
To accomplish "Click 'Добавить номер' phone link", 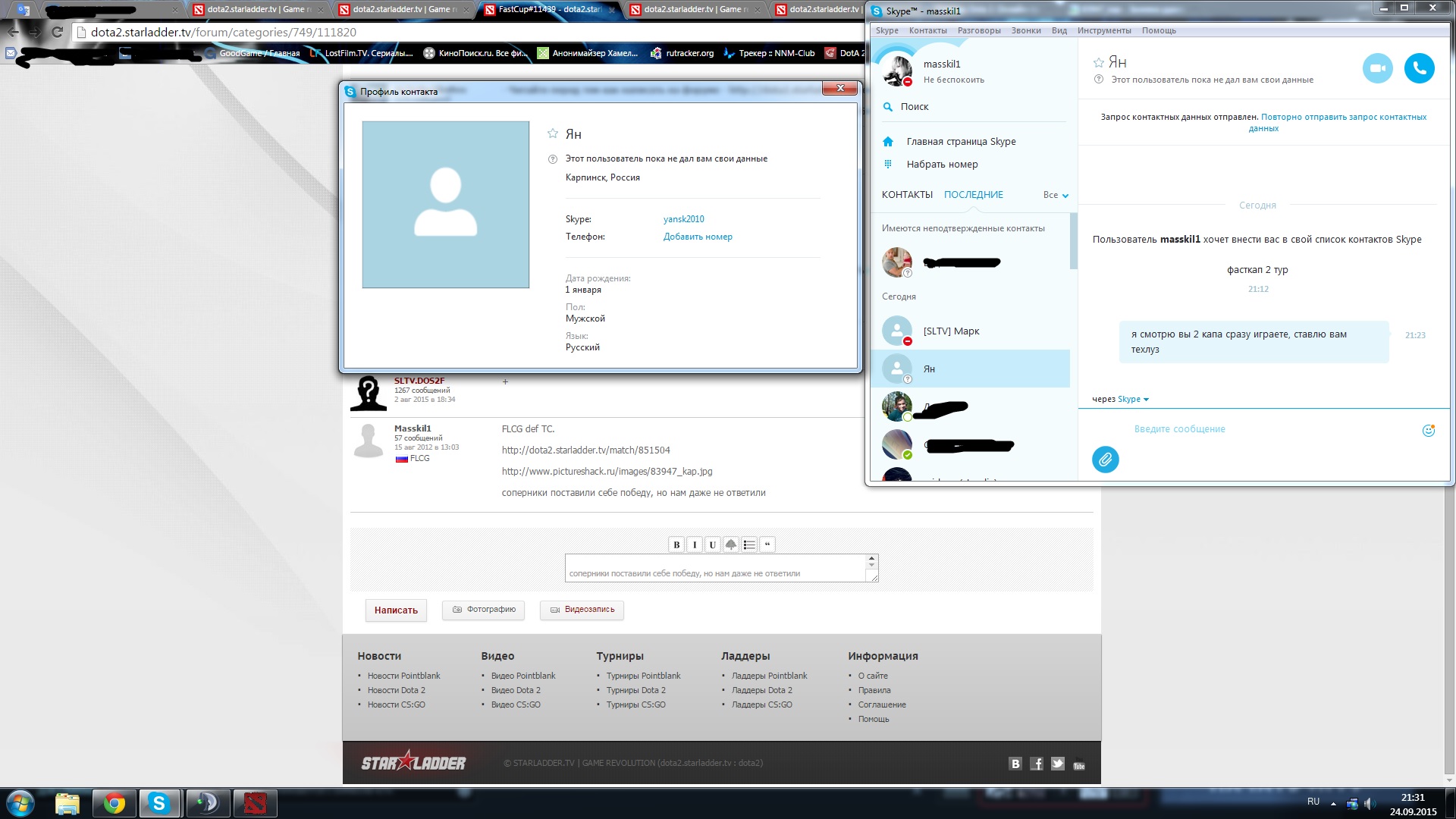I will point(698,237).
